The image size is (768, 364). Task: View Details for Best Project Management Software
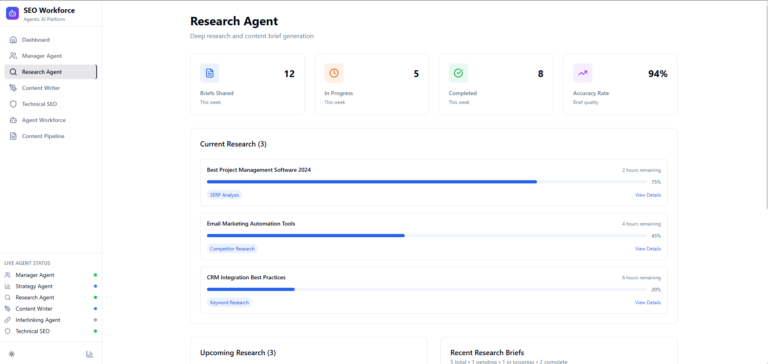click(648, 195)
